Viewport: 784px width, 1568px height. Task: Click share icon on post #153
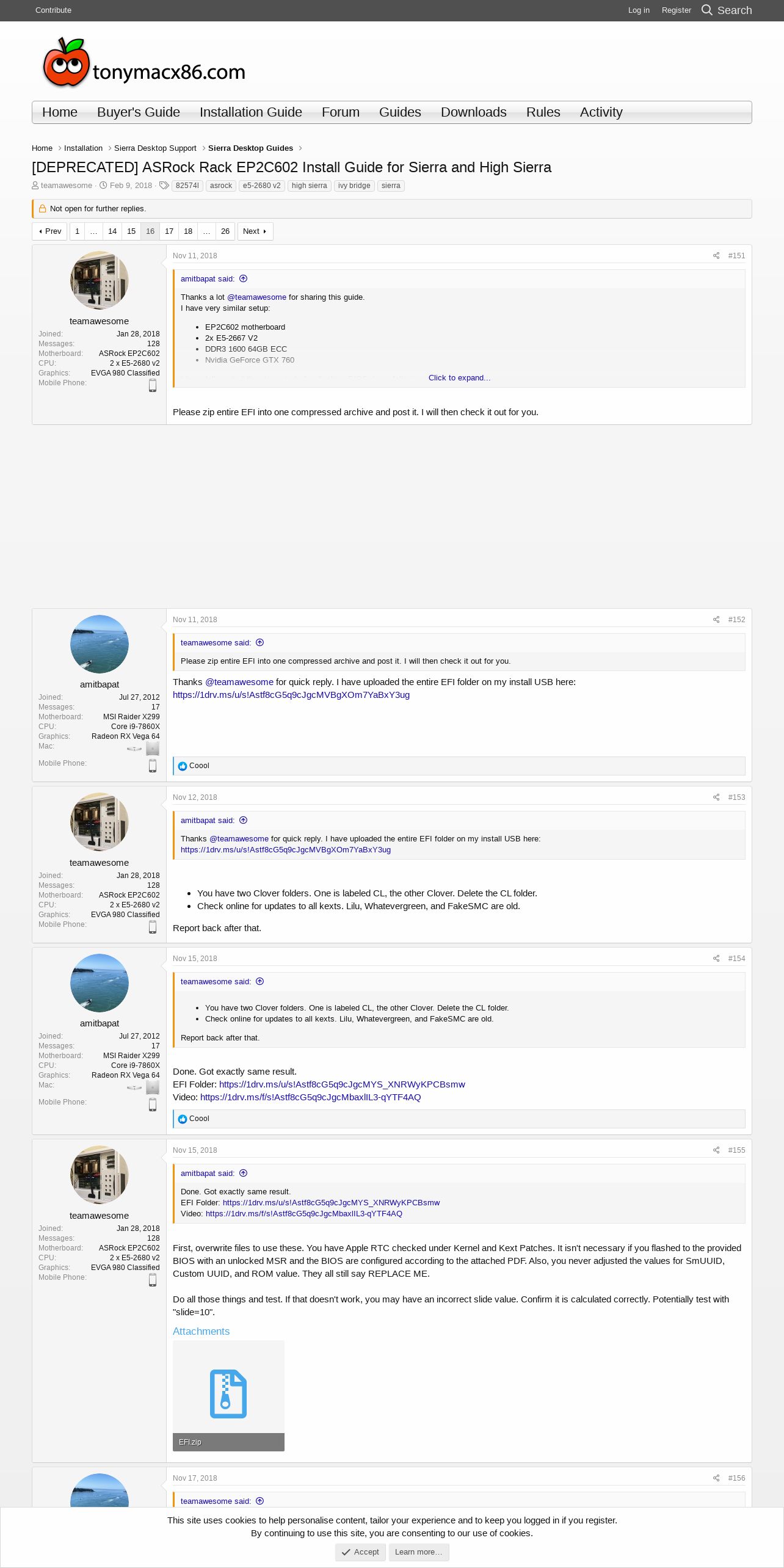(716, 797)
